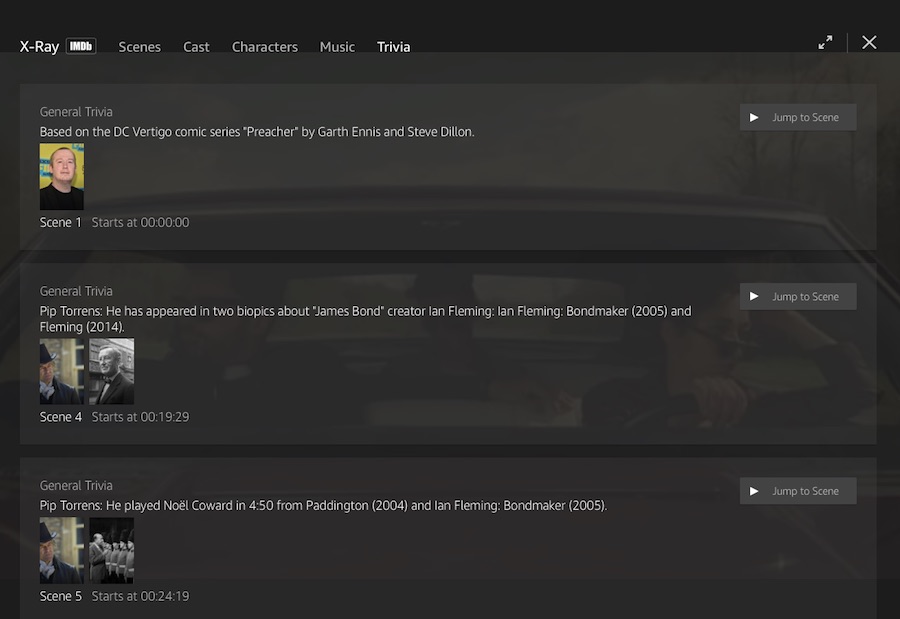Select the Music tab
Screen dimensions: 900x619
coord(337,47)
